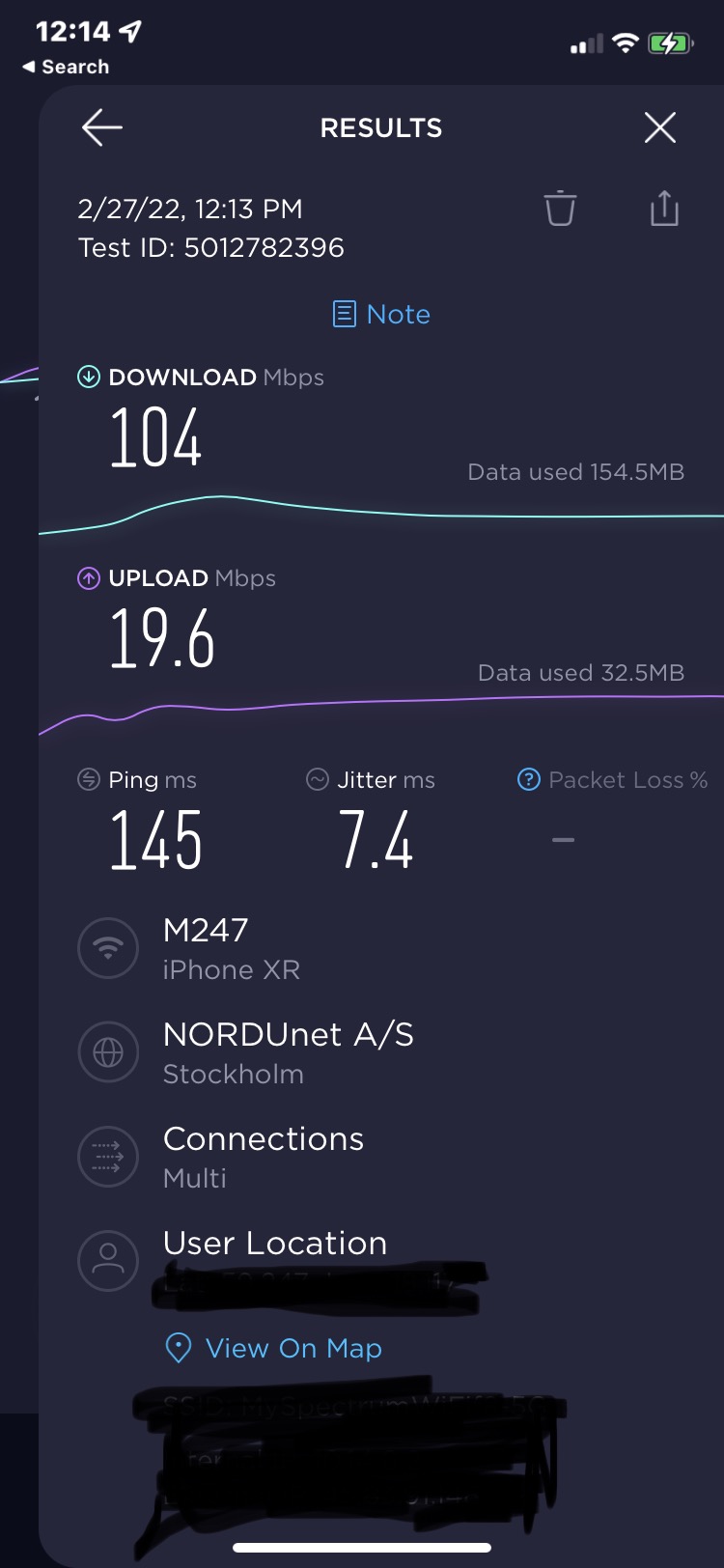The height and width of the screenshot is (1568, 724).
Task: Tap the User Location person icon
Action: 108,1260
